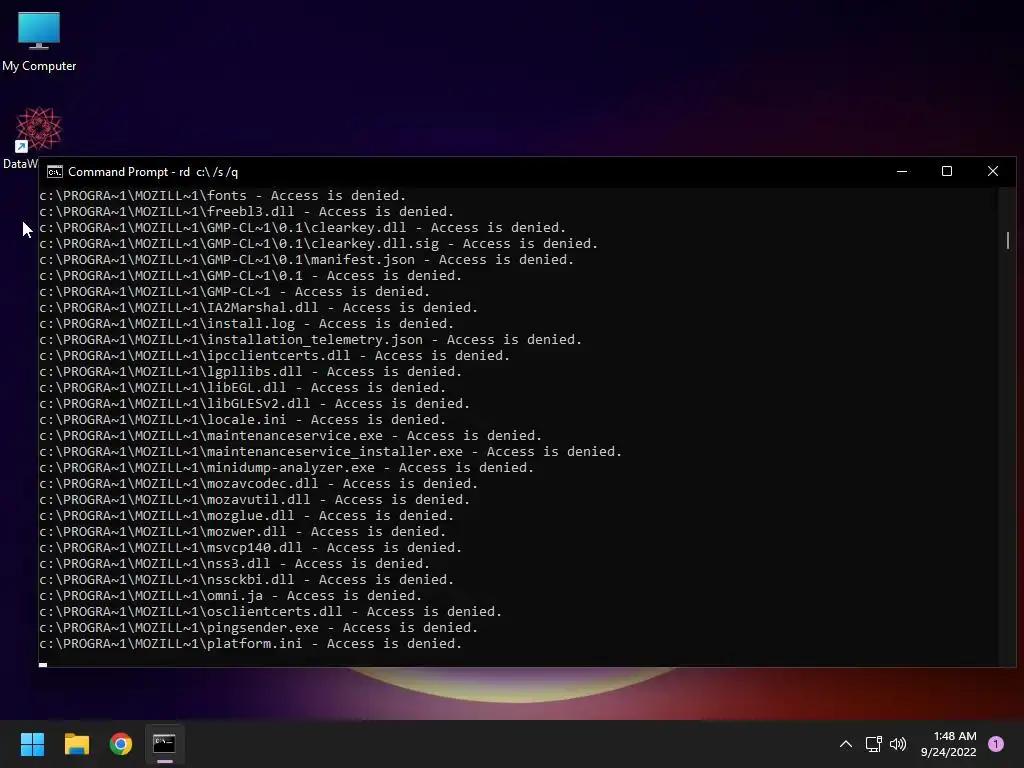Launch File Explorer from the taskbar
The height and width of the screenshot is (768, 1024).
(x=76, y=744)
